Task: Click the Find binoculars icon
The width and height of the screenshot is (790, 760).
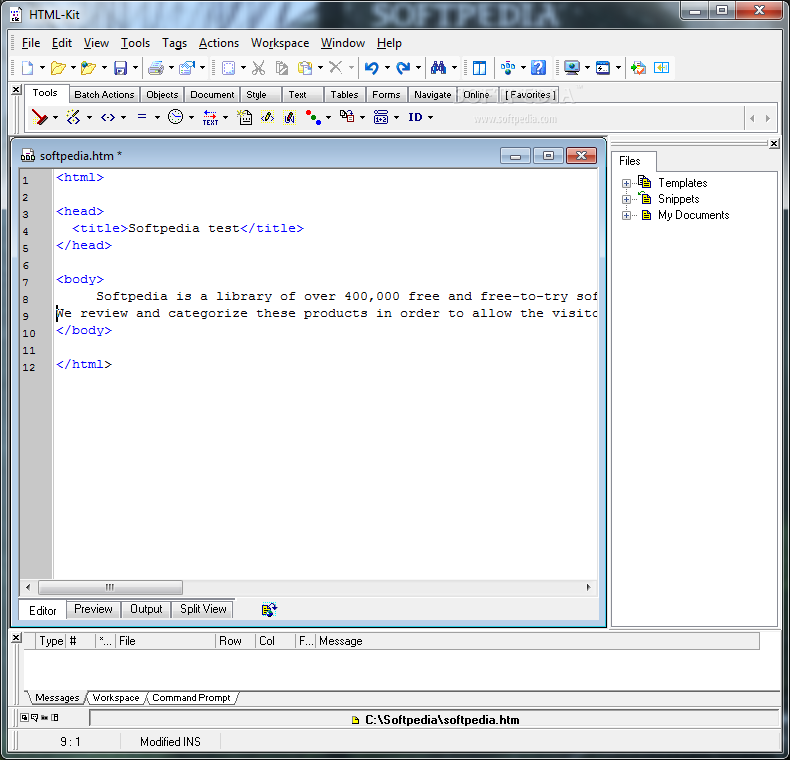Action: 438,68
